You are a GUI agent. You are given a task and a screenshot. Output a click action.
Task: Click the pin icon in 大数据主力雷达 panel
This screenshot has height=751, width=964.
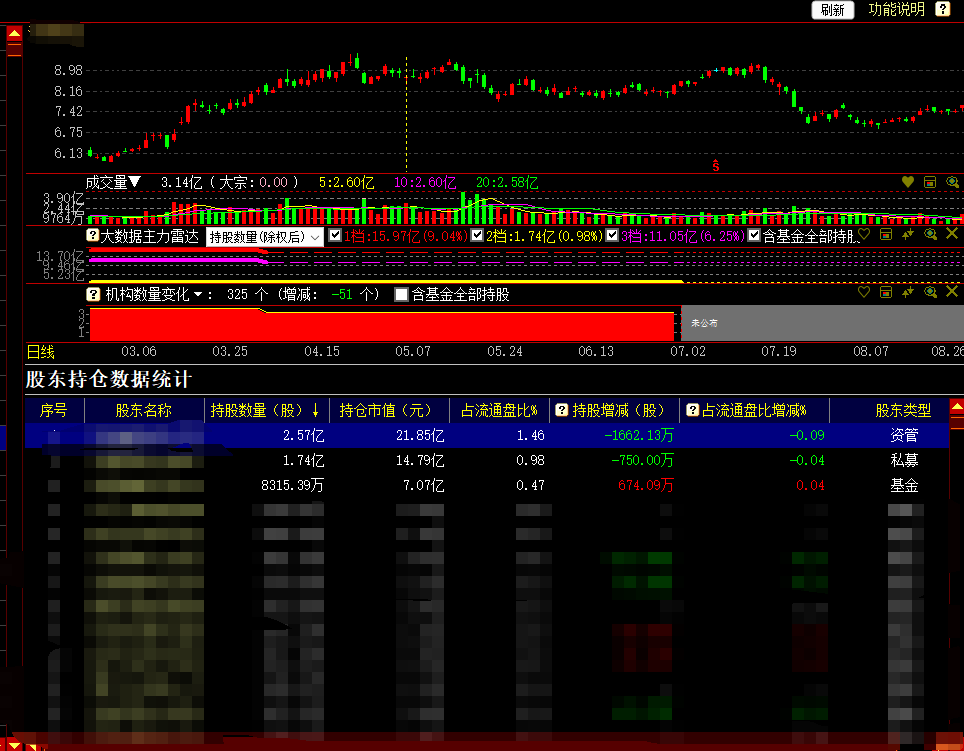coord(908,234)
